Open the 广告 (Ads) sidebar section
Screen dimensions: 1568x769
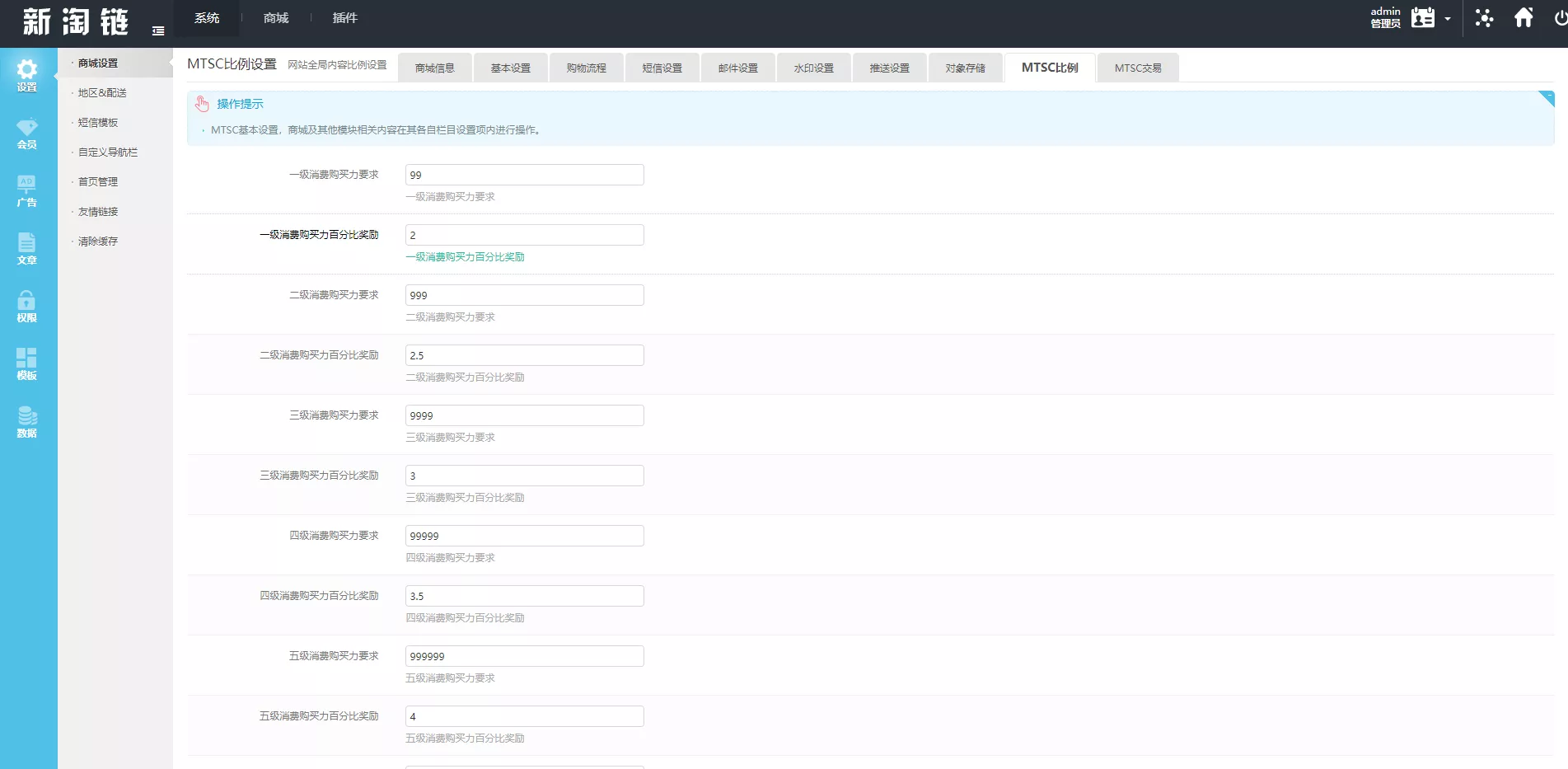coord(27,190)
